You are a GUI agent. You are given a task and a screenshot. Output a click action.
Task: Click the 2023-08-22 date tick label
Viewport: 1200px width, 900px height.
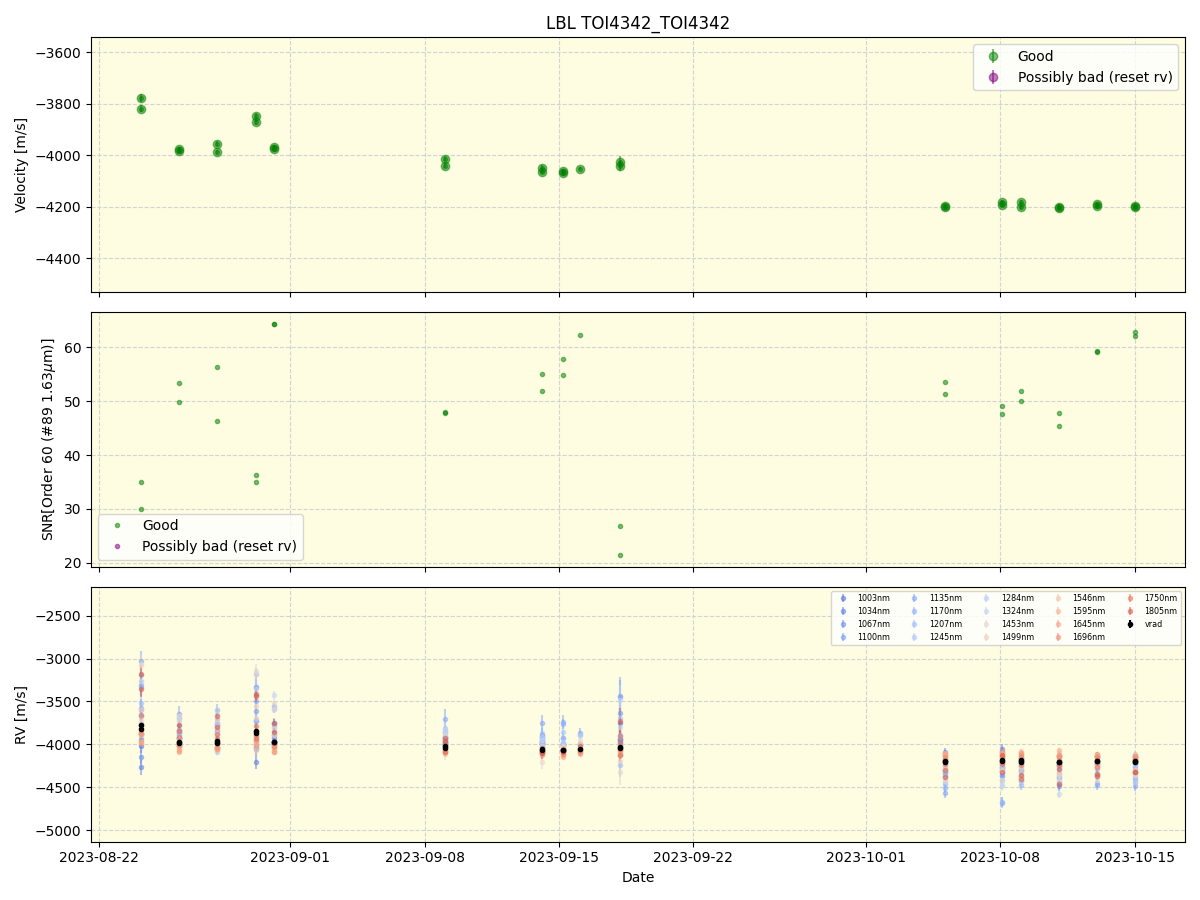coord(99,857)
